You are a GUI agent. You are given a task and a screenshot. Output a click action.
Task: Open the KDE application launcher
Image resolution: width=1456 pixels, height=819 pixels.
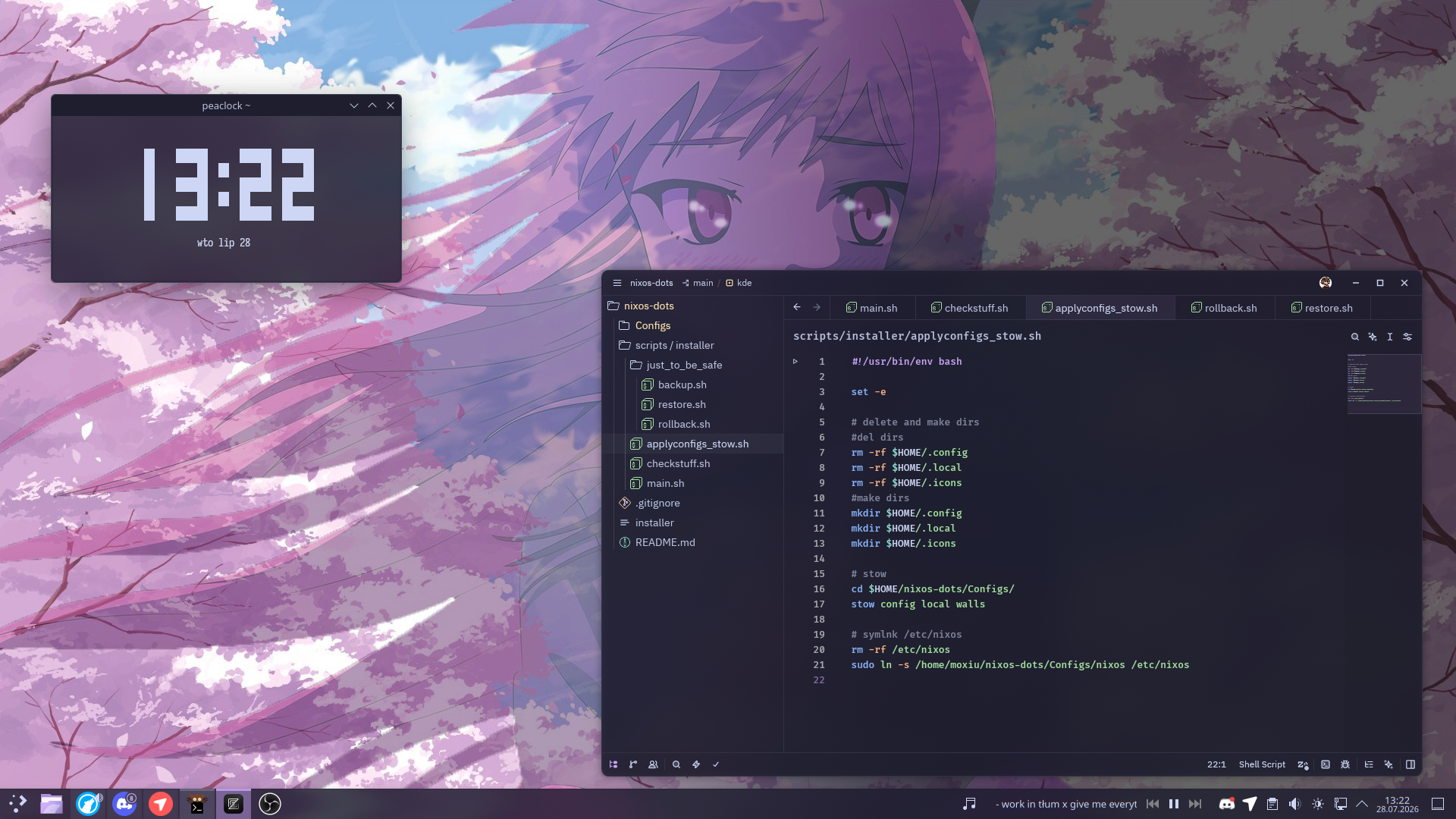18,804
